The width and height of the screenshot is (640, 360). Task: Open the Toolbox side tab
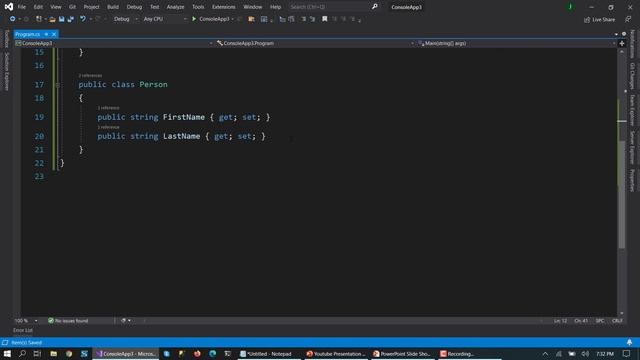tap(7, 39)
